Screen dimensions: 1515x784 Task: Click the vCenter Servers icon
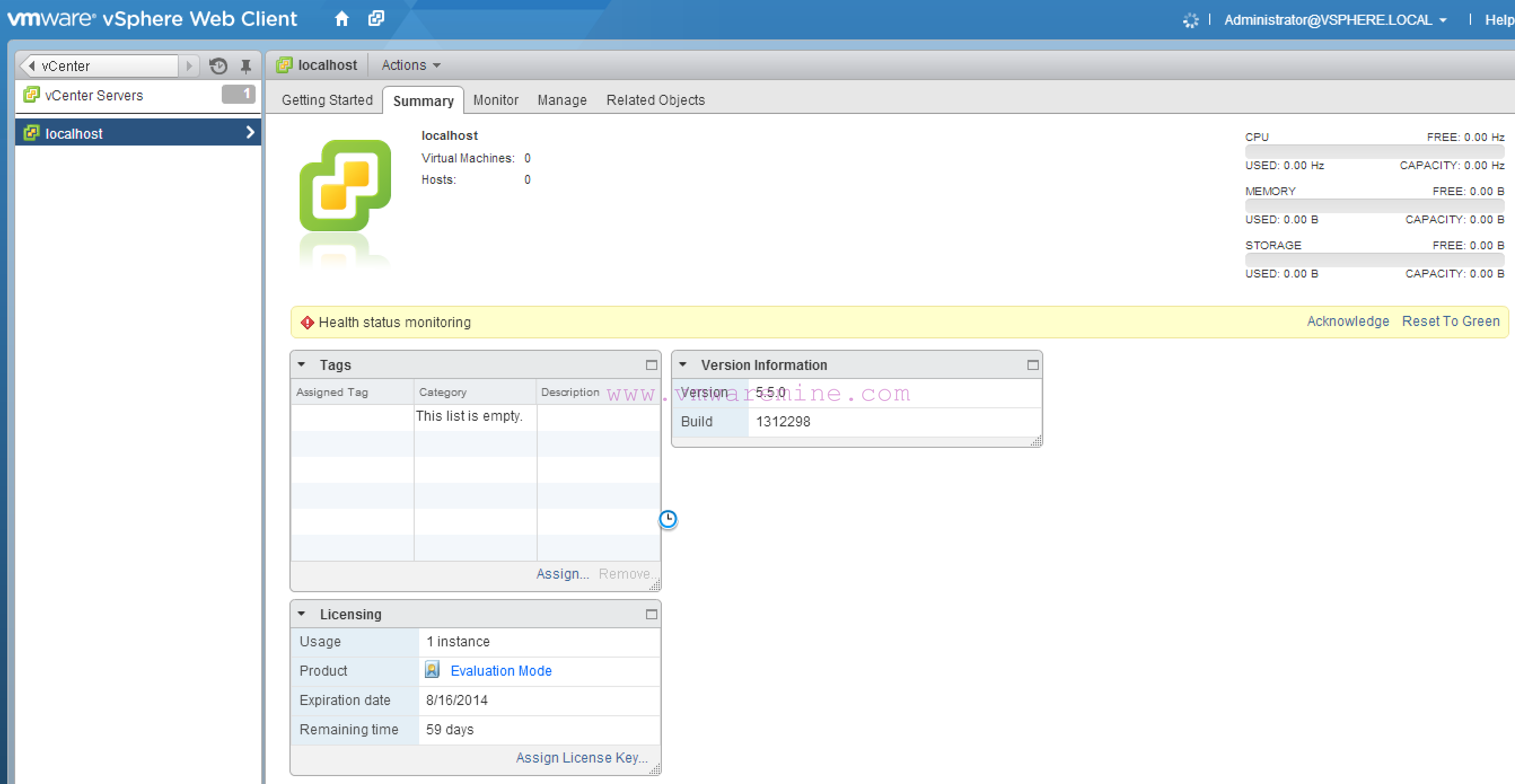point(31,95)
